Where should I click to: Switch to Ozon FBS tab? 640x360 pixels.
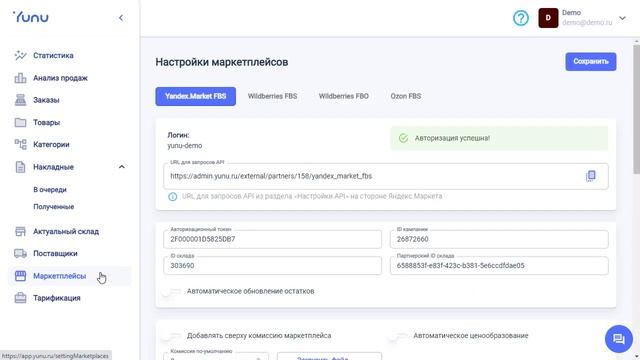pos(406,96)
